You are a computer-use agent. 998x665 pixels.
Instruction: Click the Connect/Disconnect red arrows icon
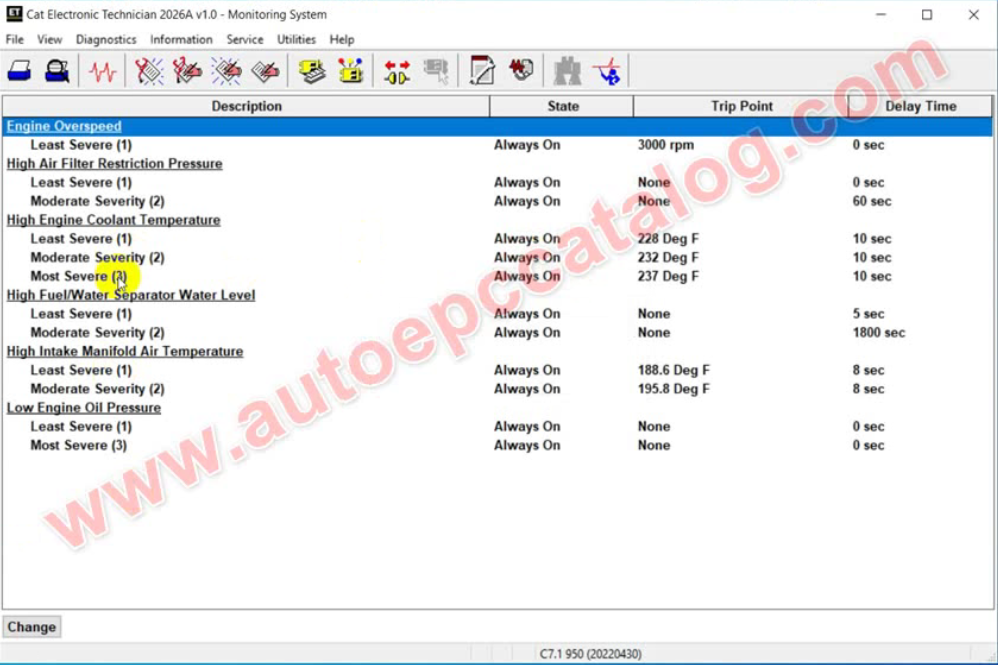[x=397, y=71]
